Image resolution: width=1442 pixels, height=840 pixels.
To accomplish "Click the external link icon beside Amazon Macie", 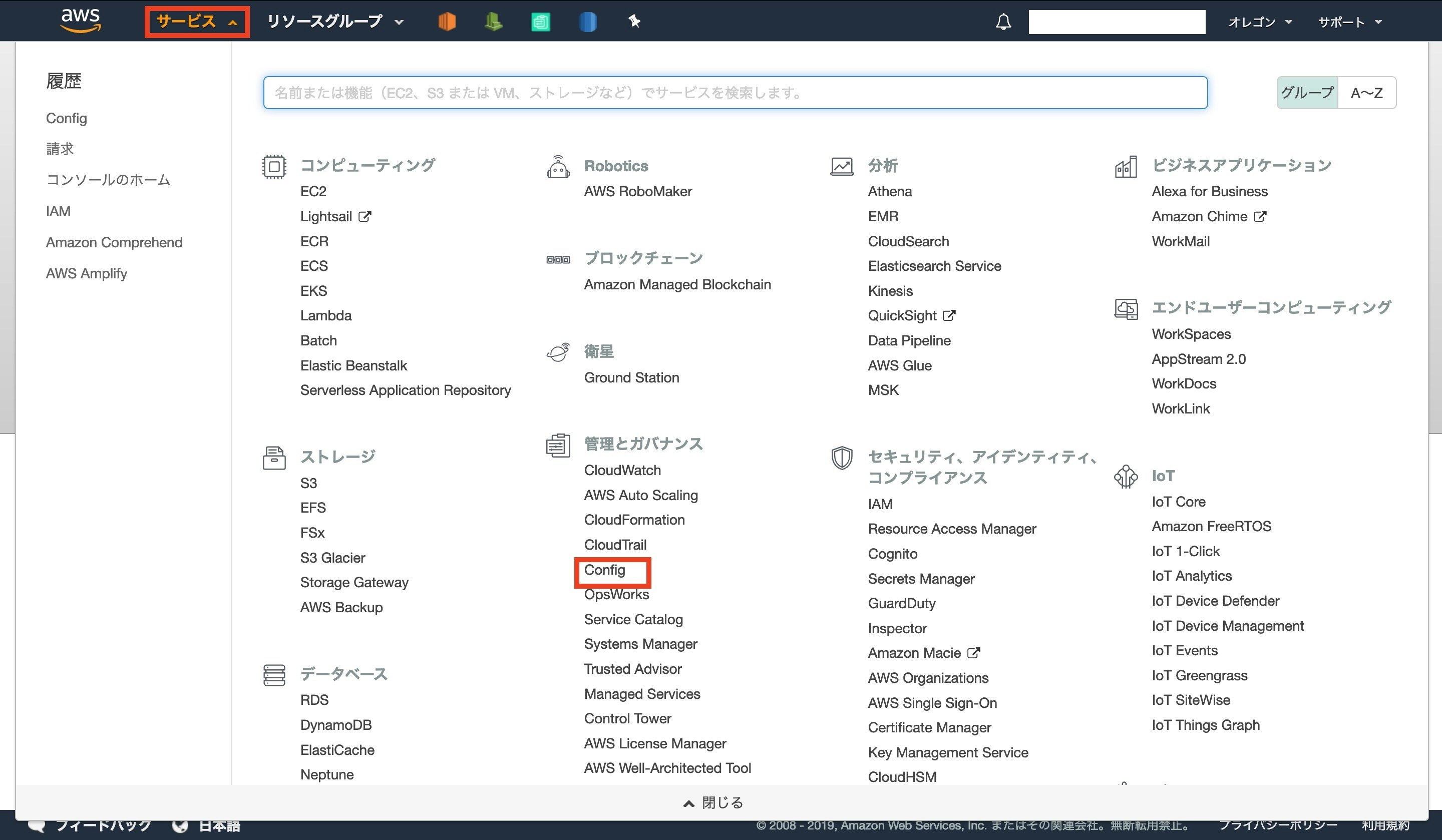I will pyautogui.click(x=974, y=653).
